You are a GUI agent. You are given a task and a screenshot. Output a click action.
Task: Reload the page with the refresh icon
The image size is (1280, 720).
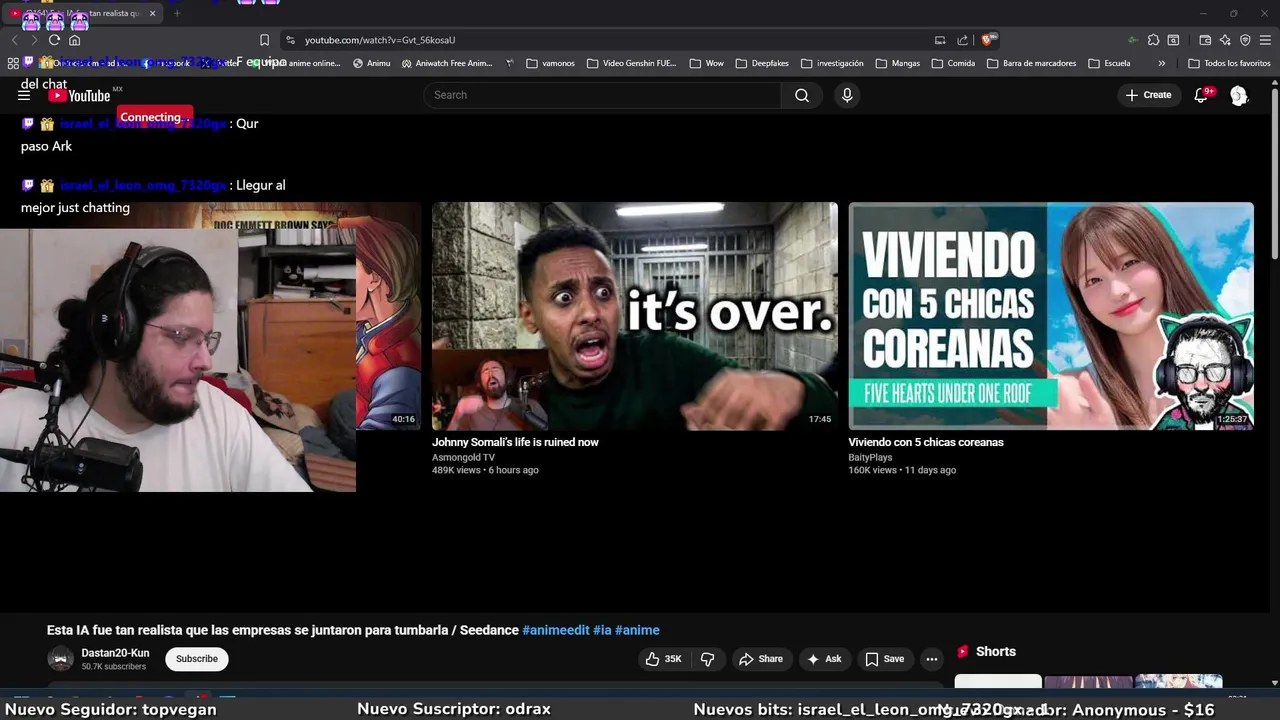54,40
